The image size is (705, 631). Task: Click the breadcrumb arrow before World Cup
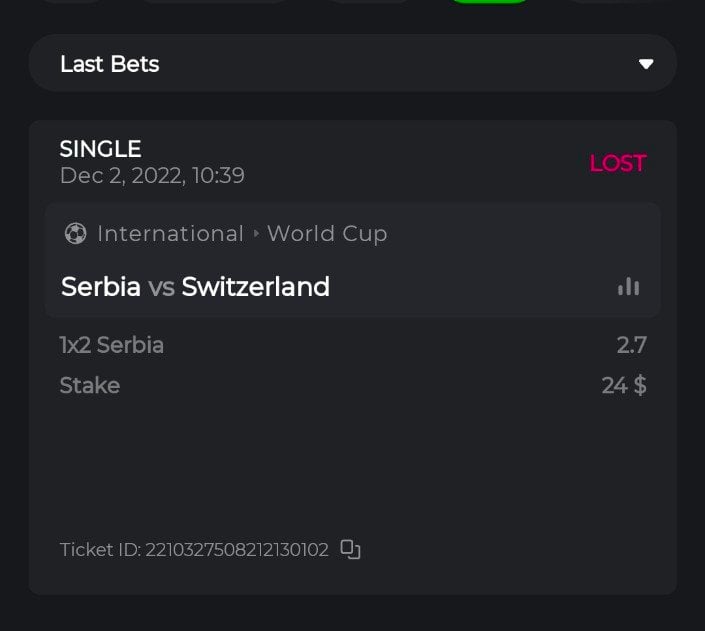click(x=256, y=234)
